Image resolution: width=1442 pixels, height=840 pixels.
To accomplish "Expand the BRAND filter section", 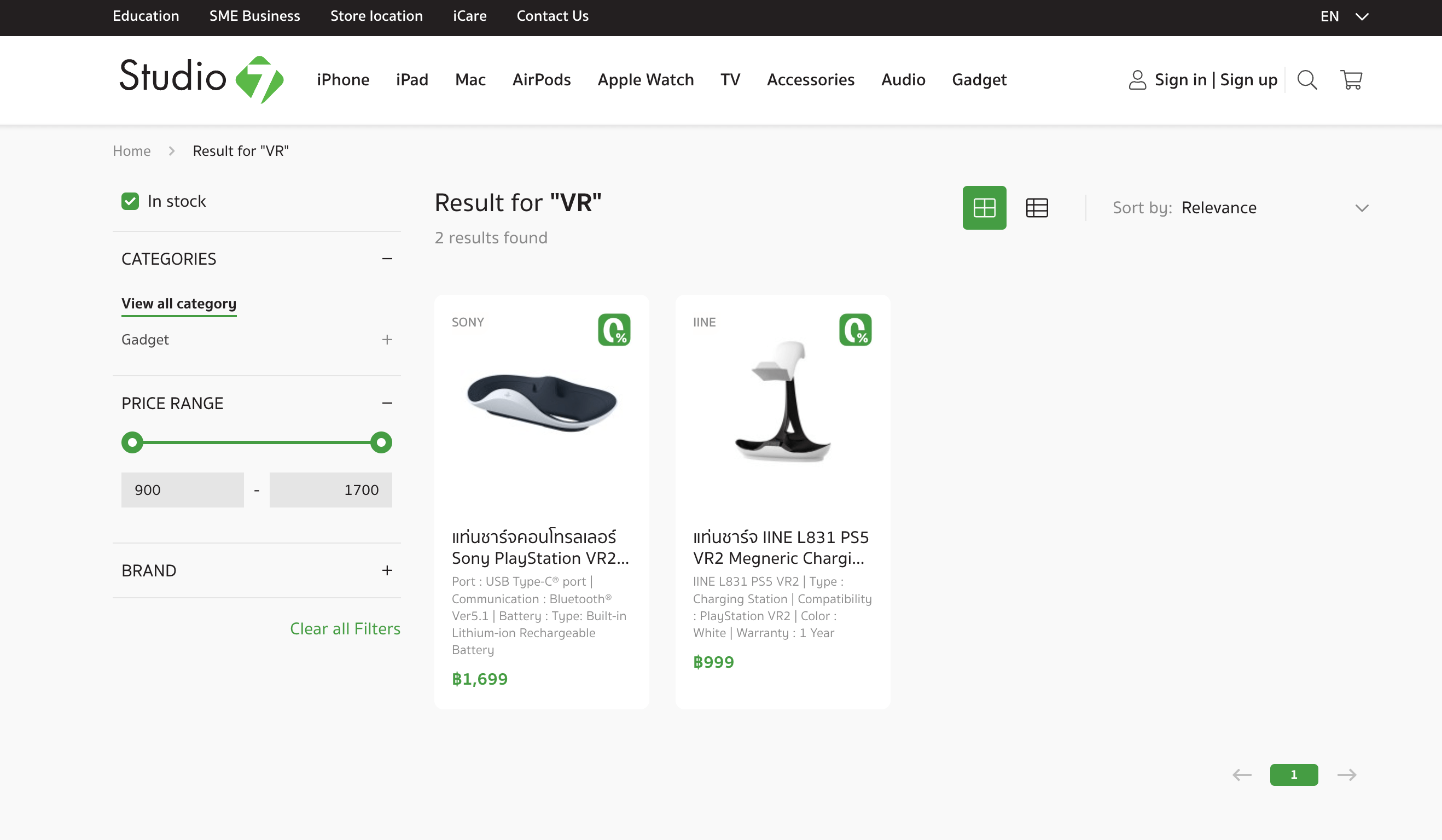I will coord(387,570).
